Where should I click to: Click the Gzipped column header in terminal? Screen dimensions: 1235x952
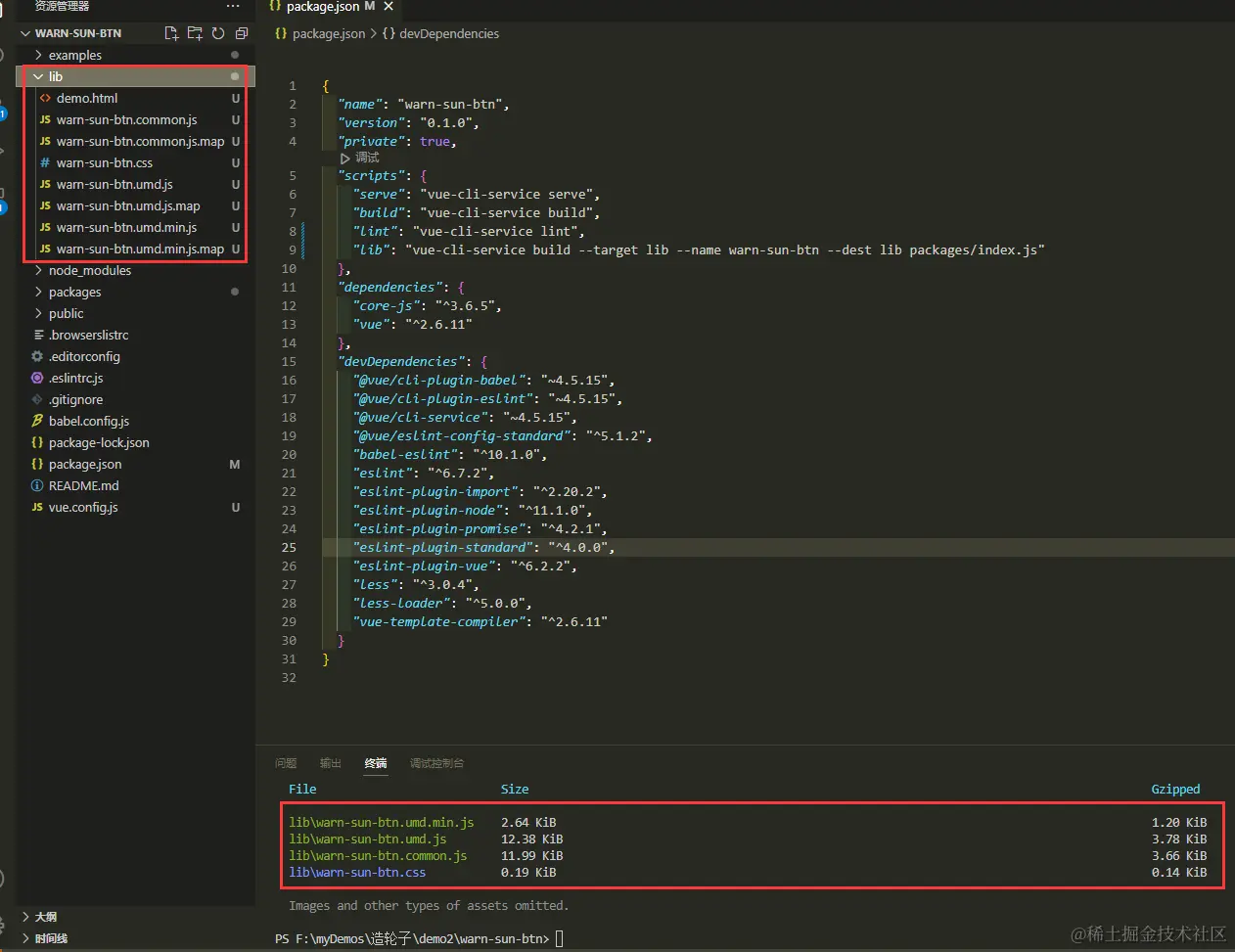1175,790
